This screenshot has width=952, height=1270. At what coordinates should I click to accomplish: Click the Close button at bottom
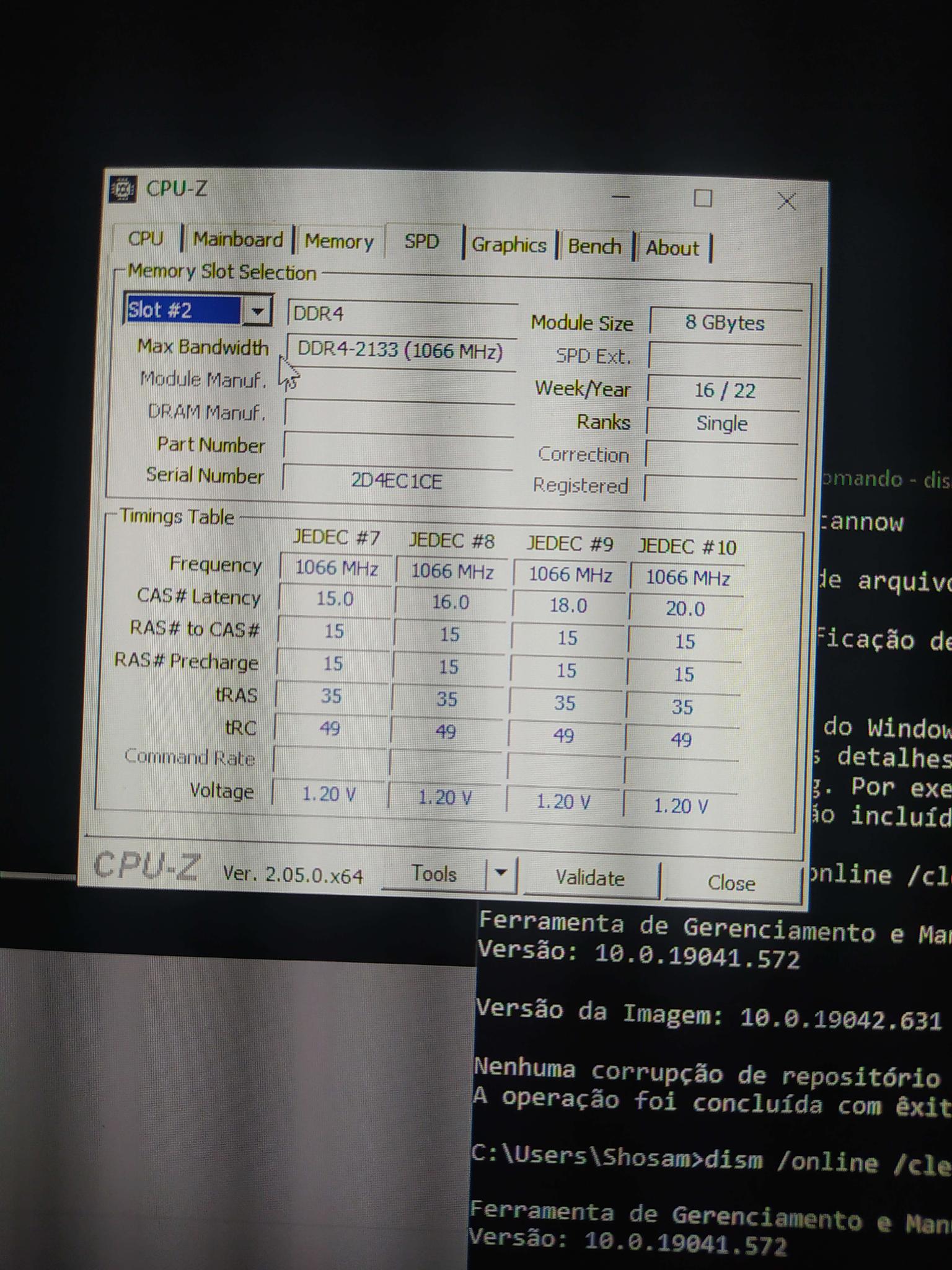(731, 882)
